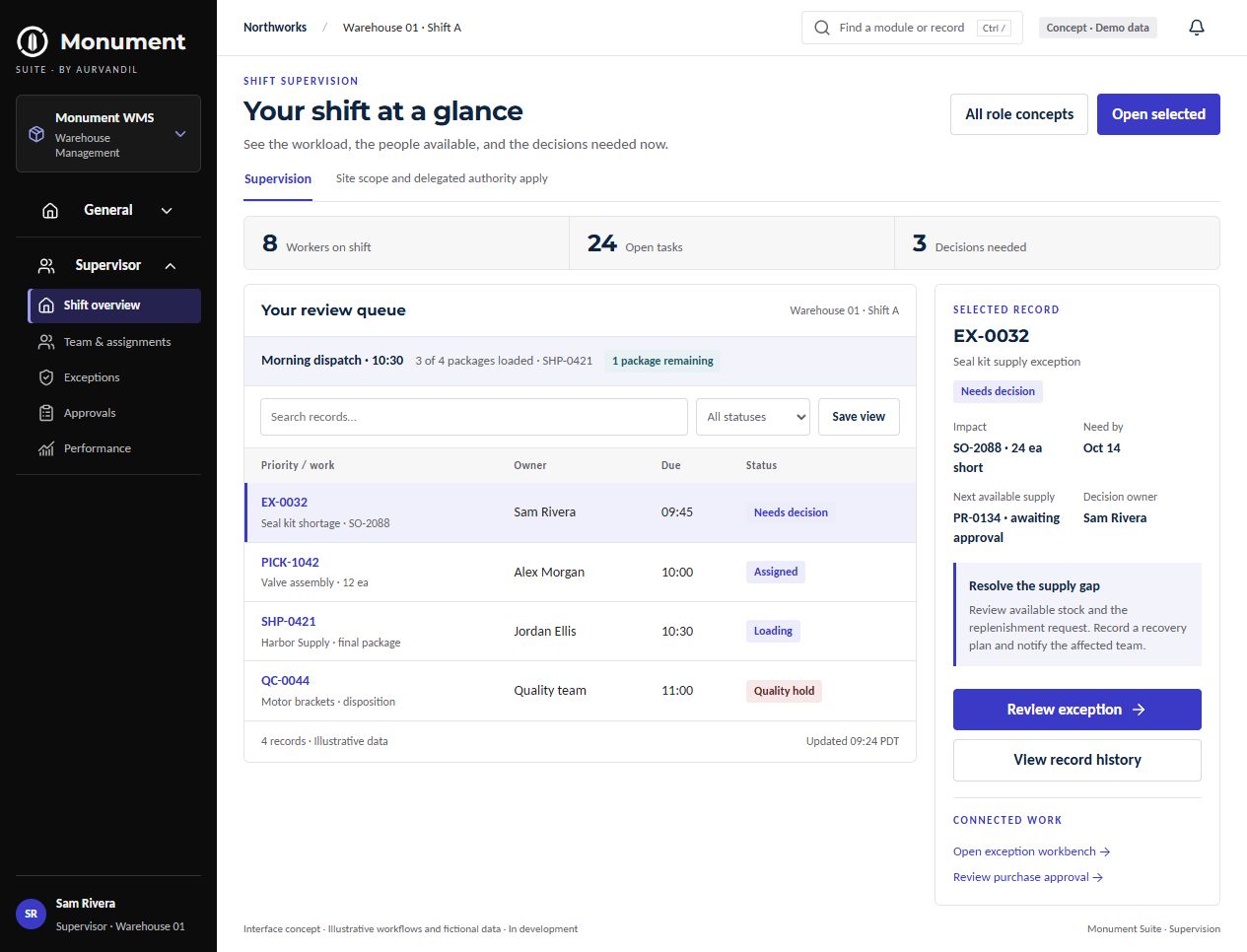Open Review purchase approval link

[x=1028, y=877]
